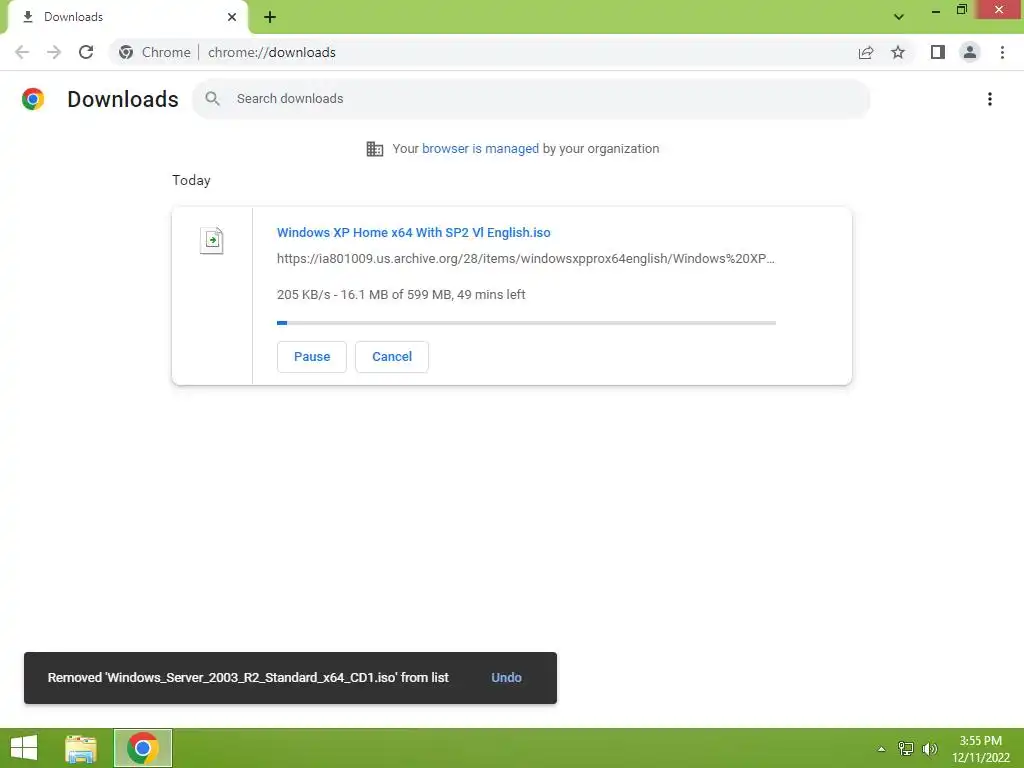Click the Chrome site info icon in address bar
This screenshot has width=1024, height=768.
tap(126, 52)
